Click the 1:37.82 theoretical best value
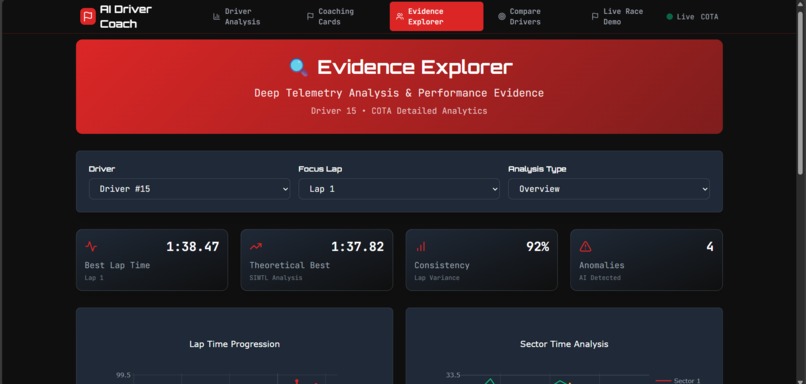The image size is (806, 384). [357, 247]
